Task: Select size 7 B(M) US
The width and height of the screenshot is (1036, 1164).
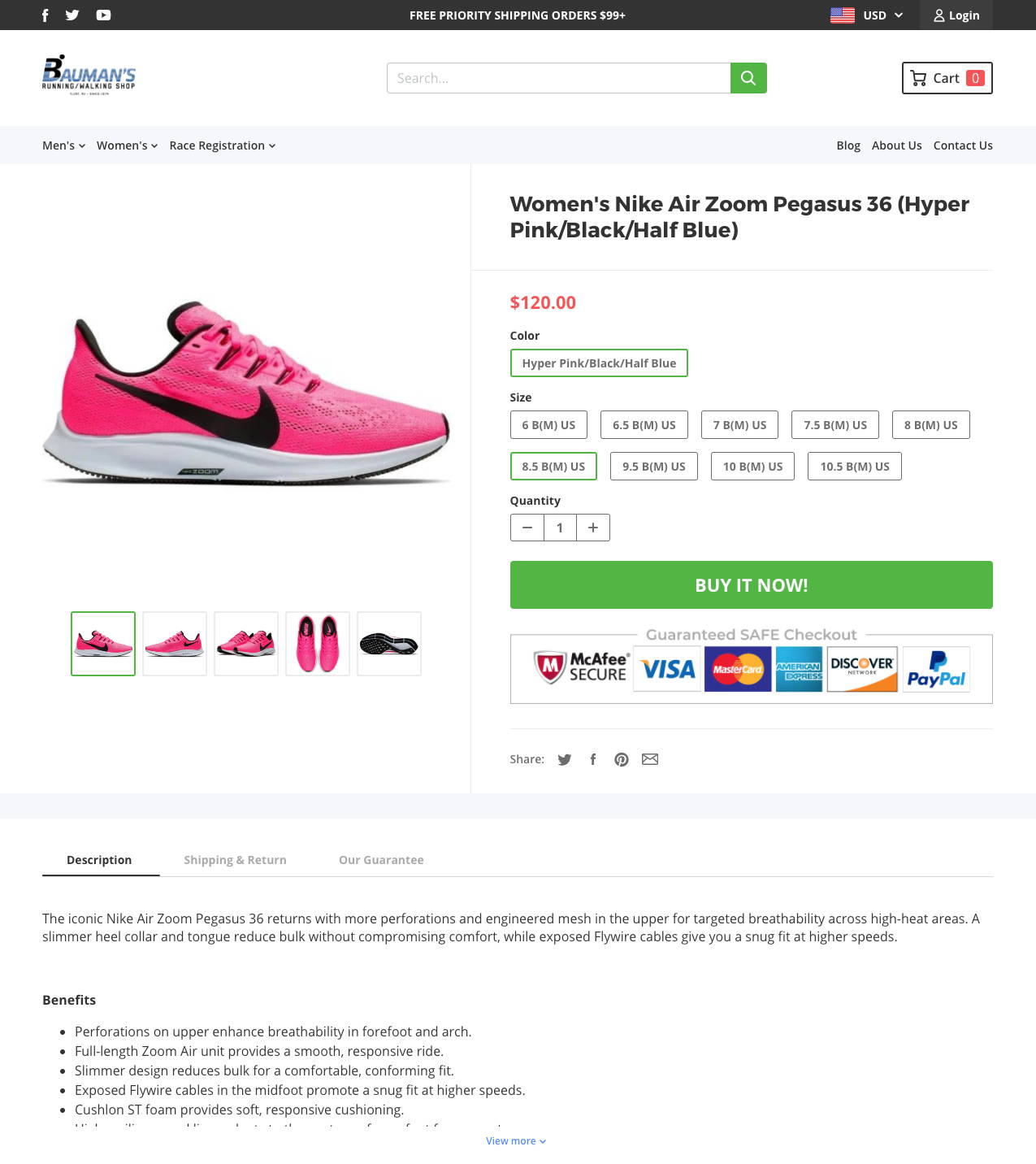Action: 739,425
